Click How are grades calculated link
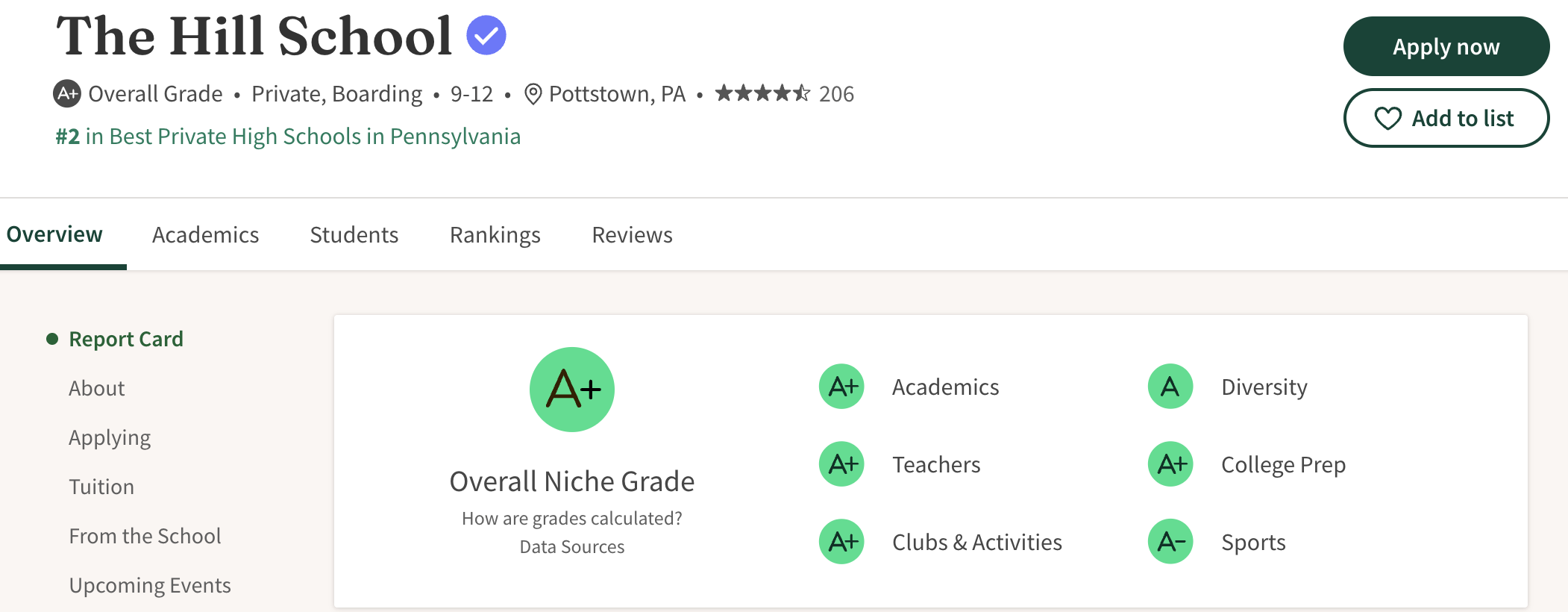The height and width of the screenshot is (612, 1568). tap(571, 518)
